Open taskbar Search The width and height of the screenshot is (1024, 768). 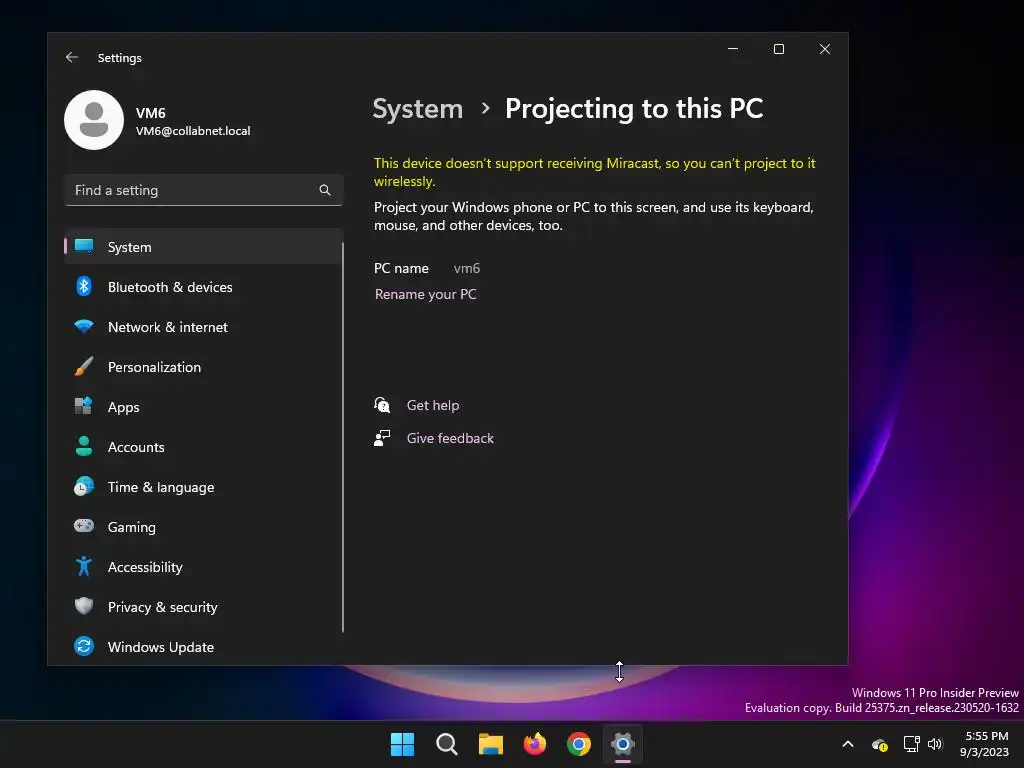[447, 744]
